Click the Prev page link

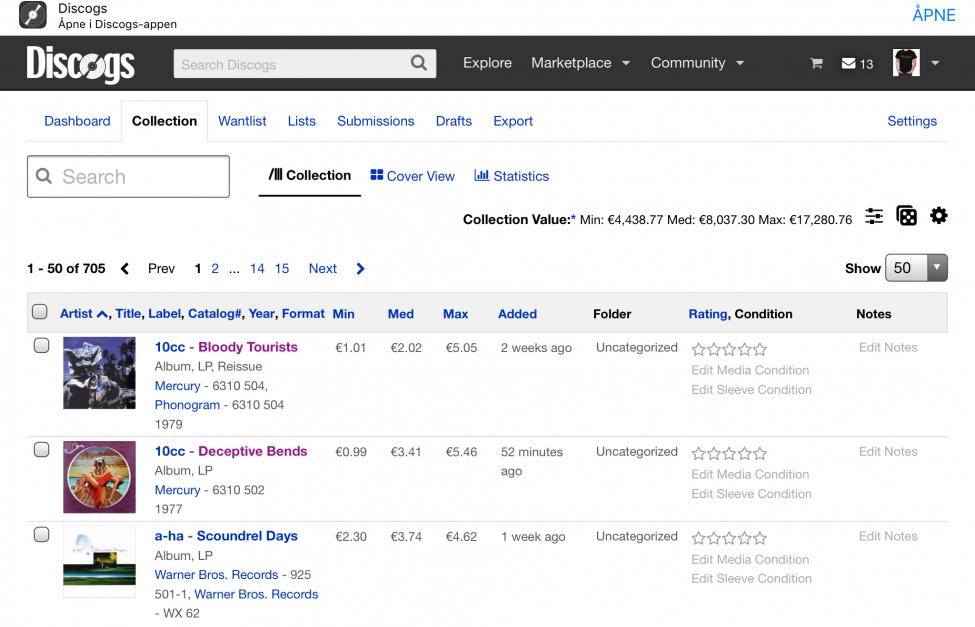tap(161, 269)
